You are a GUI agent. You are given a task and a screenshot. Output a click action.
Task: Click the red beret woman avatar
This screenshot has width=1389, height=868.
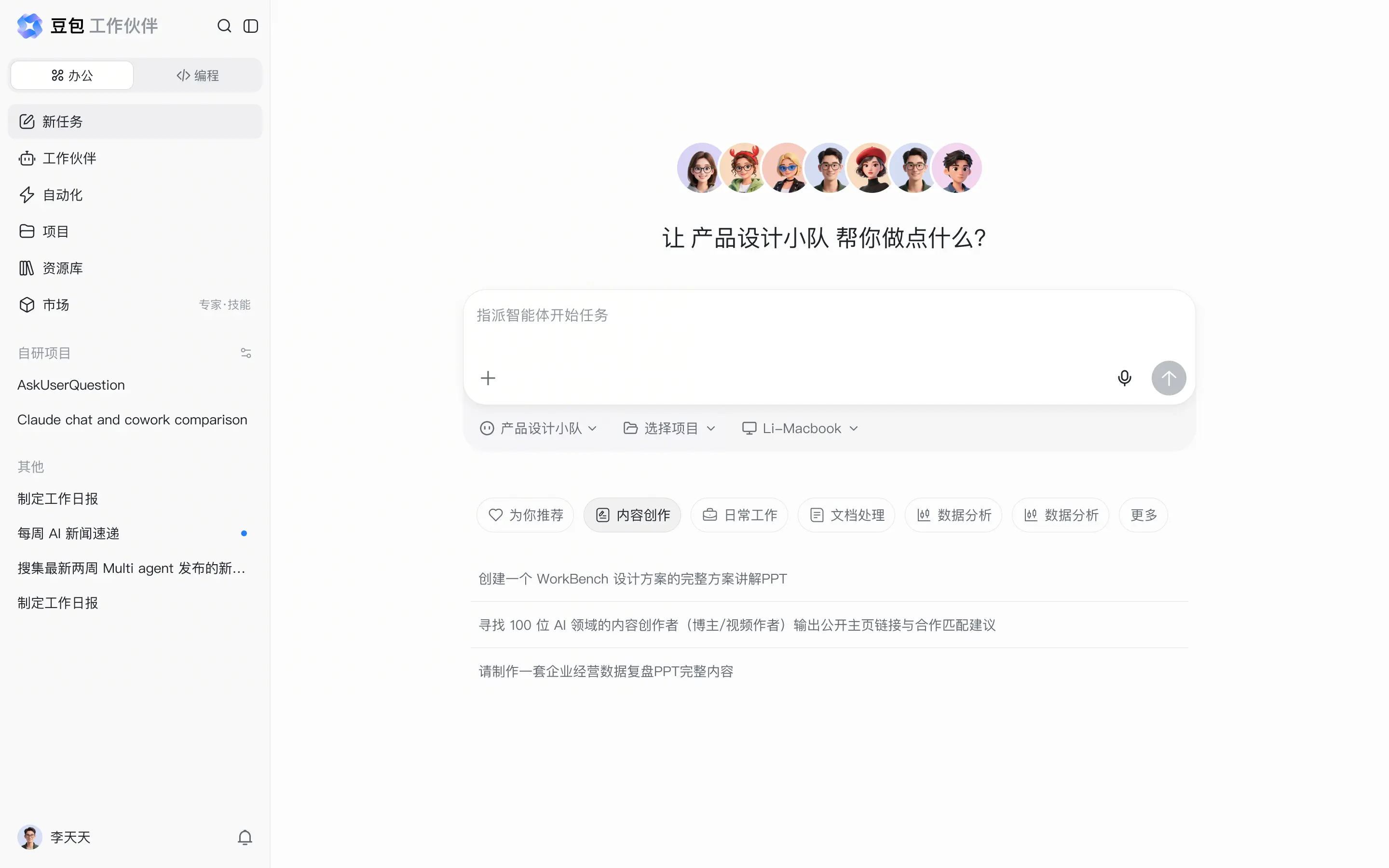(x=872, y=168)
